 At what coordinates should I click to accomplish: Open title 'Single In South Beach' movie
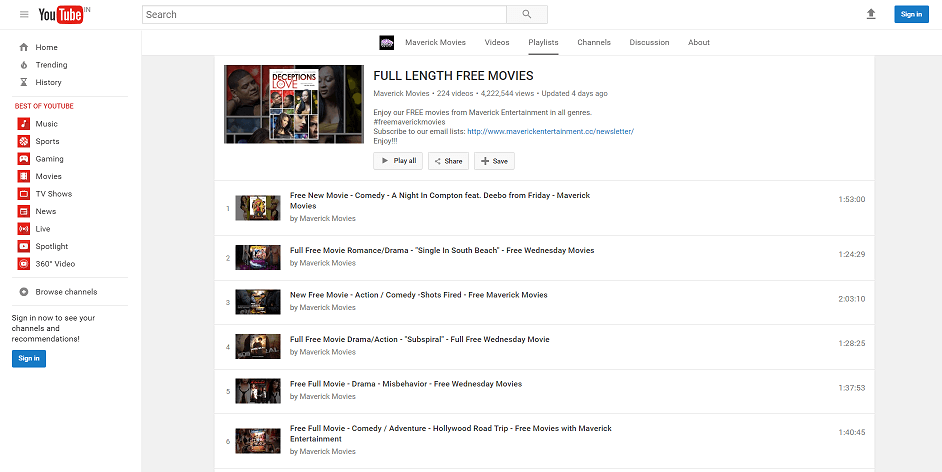coord(442,250)
